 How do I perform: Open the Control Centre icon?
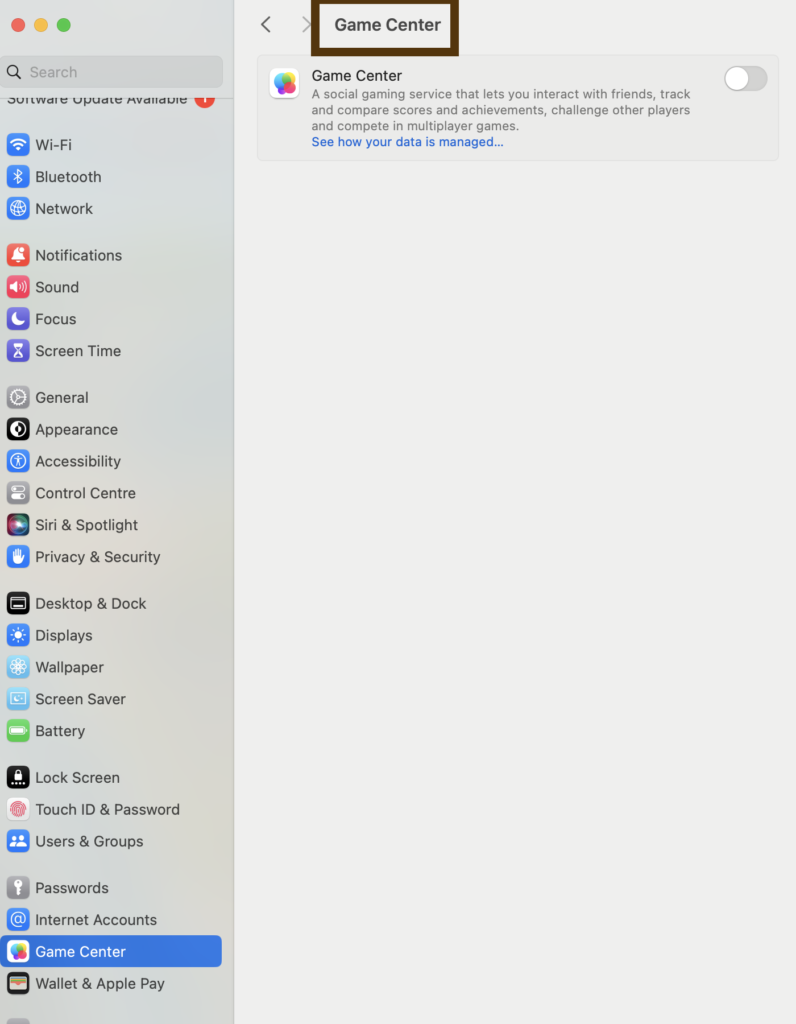18,493
